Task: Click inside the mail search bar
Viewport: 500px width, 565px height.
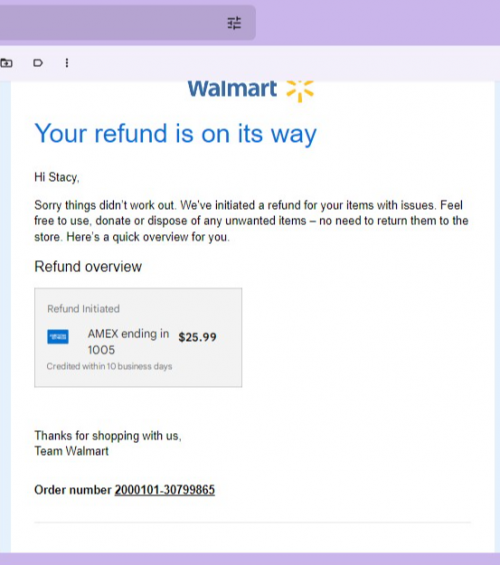Action: click(x=108, y=23)
